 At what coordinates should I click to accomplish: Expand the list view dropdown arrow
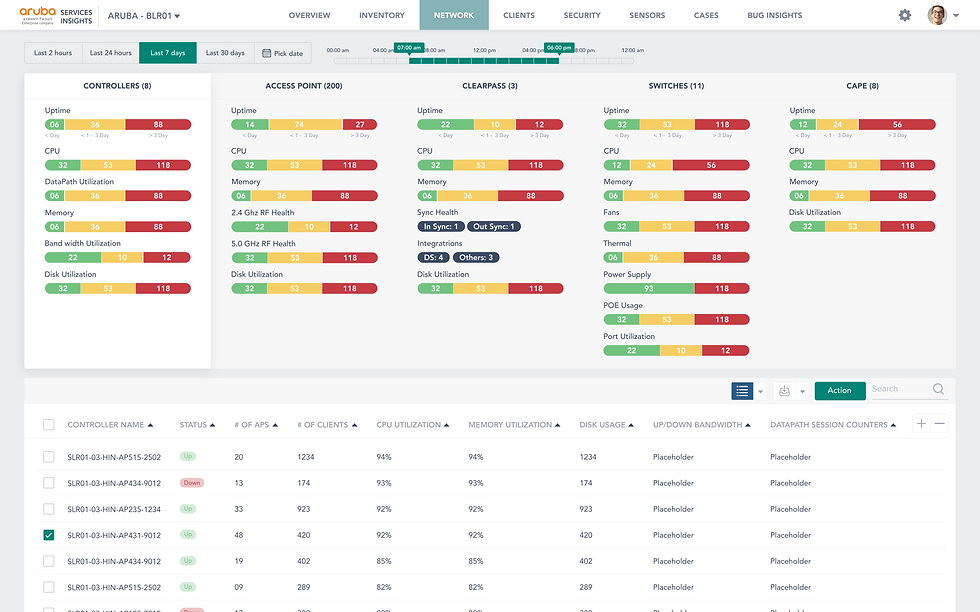[x=761, y=392]
